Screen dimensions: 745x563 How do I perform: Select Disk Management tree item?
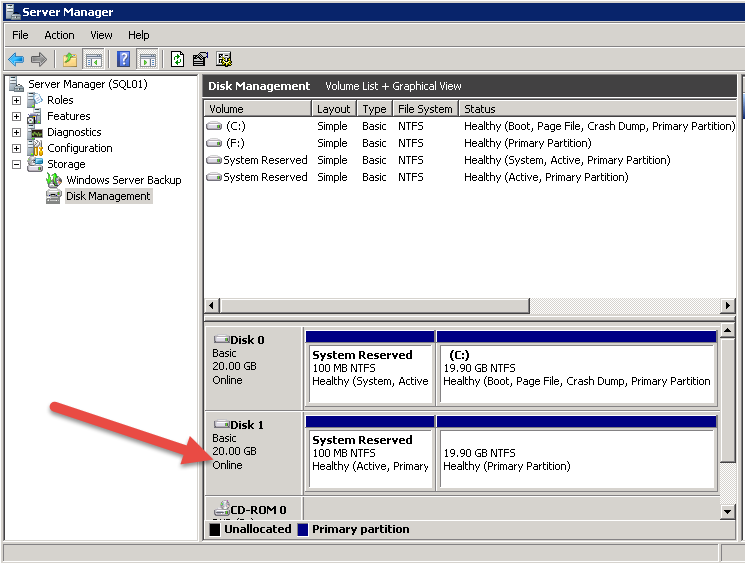[108, 196]
